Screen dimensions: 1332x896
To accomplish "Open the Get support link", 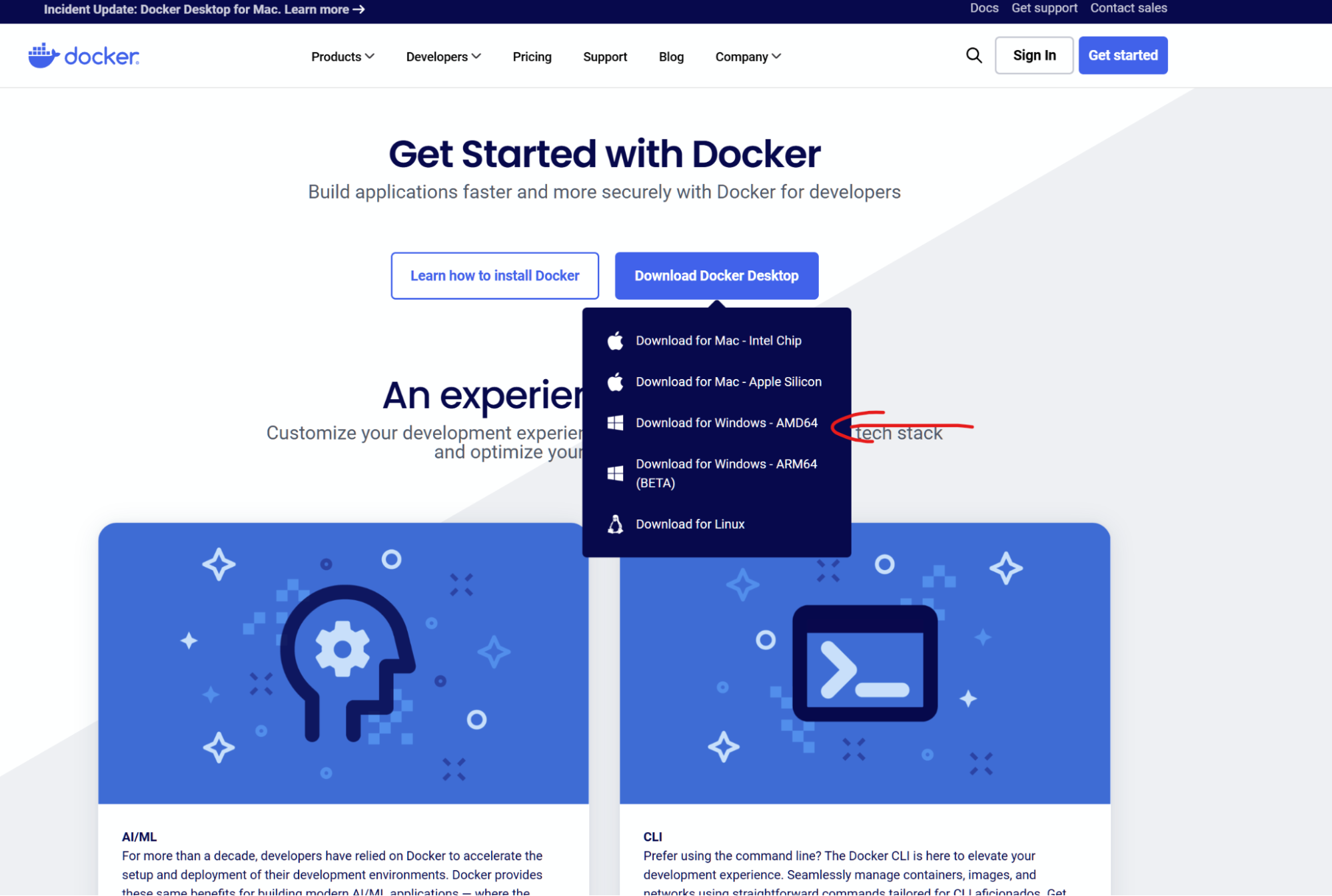I will click(1044, 8).
